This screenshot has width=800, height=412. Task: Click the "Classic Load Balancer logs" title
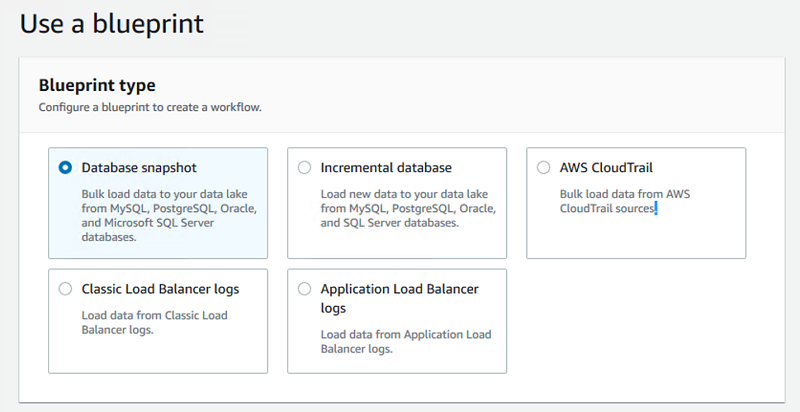(160, 289)
